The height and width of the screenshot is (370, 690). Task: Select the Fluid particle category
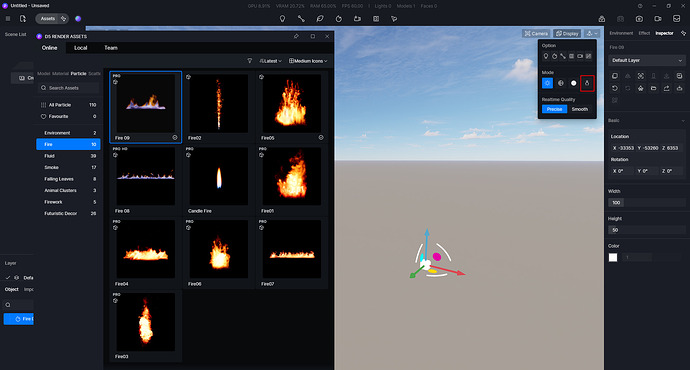click(68, 156)
